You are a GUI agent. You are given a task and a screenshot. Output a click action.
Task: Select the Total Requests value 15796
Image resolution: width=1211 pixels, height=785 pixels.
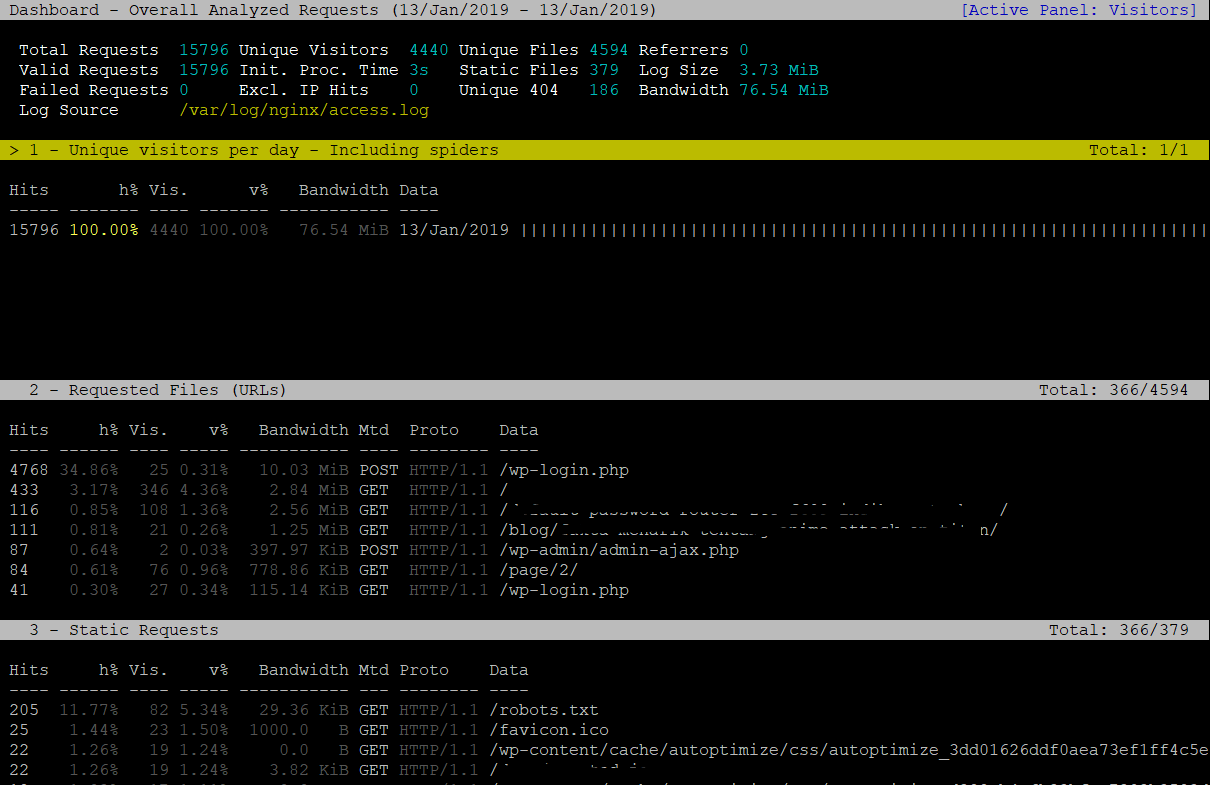click(x=205, y=49)
